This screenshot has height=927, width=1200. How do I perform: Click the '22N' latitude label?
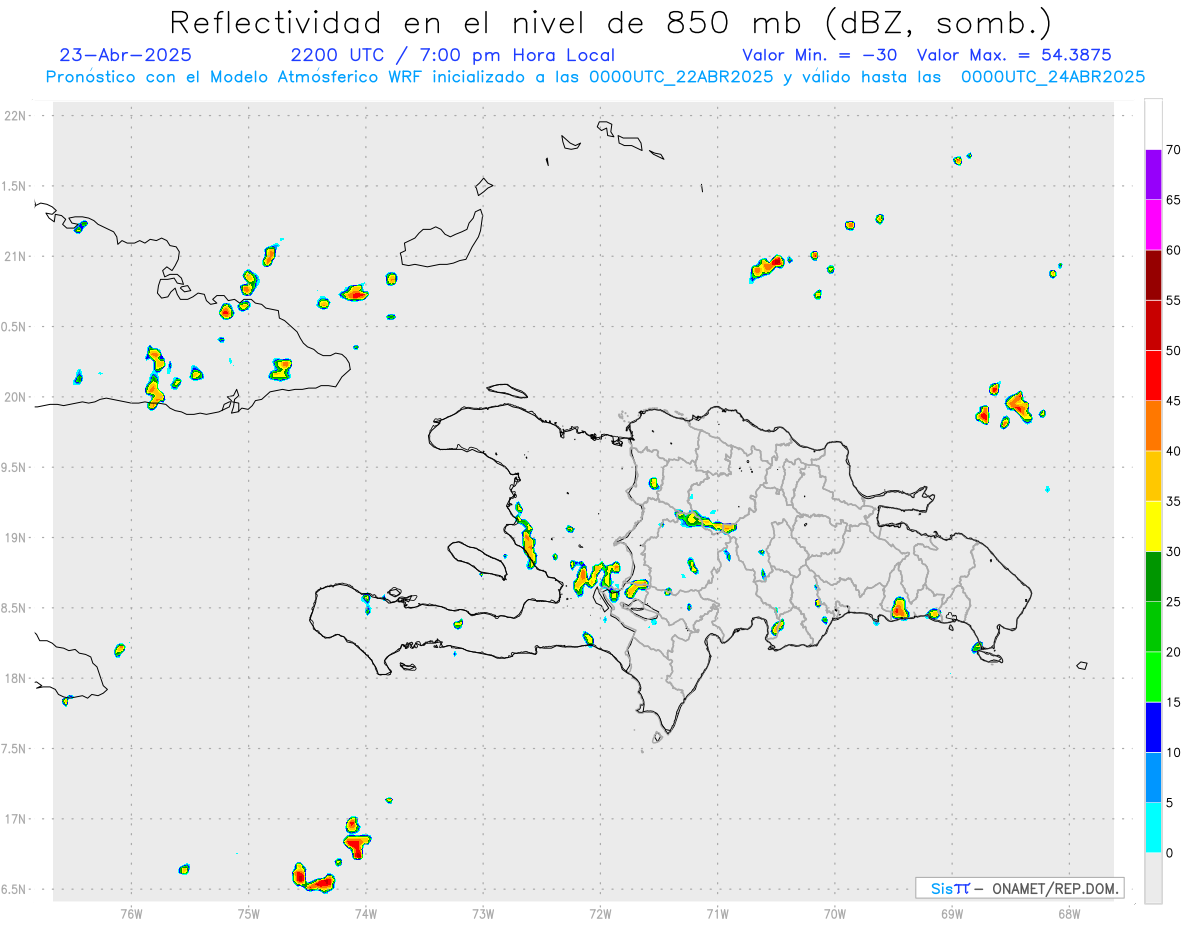15,116
